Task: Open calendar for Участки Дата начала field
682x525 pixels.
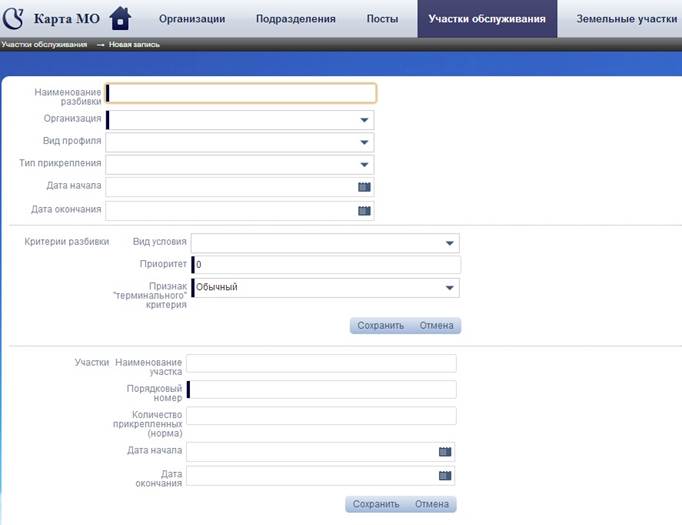Action: coord(445,452)
